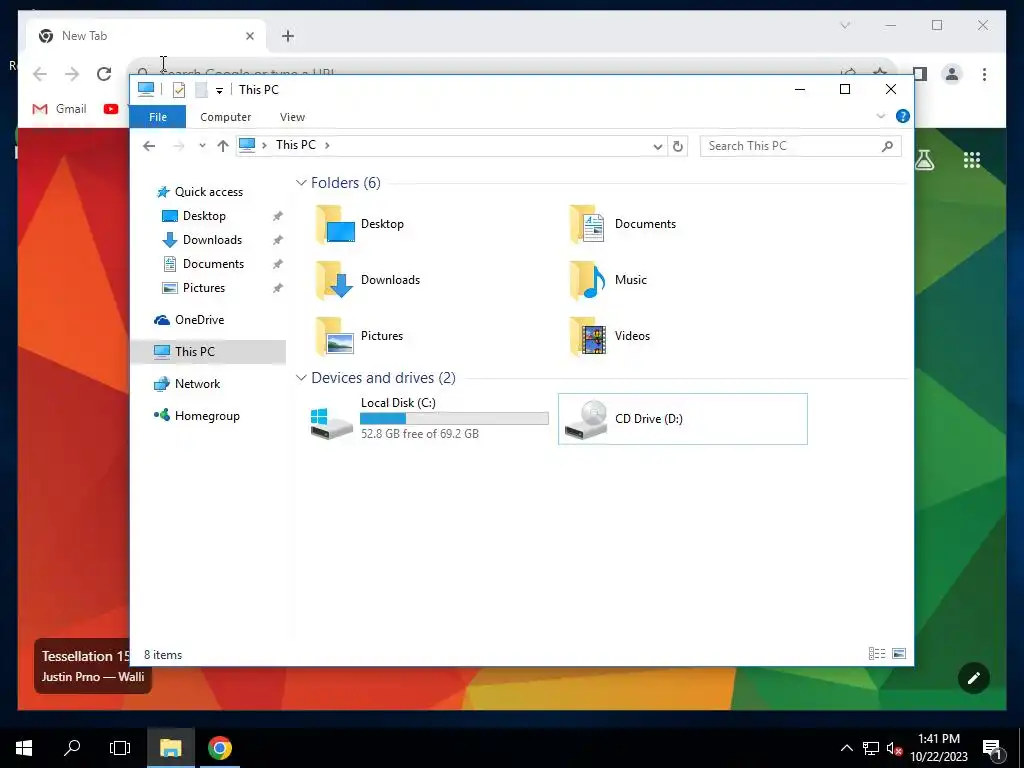Viewport: 1024px width, 768px height.
Task: Click the muted volume tray icon
Action: coord(894,748)
